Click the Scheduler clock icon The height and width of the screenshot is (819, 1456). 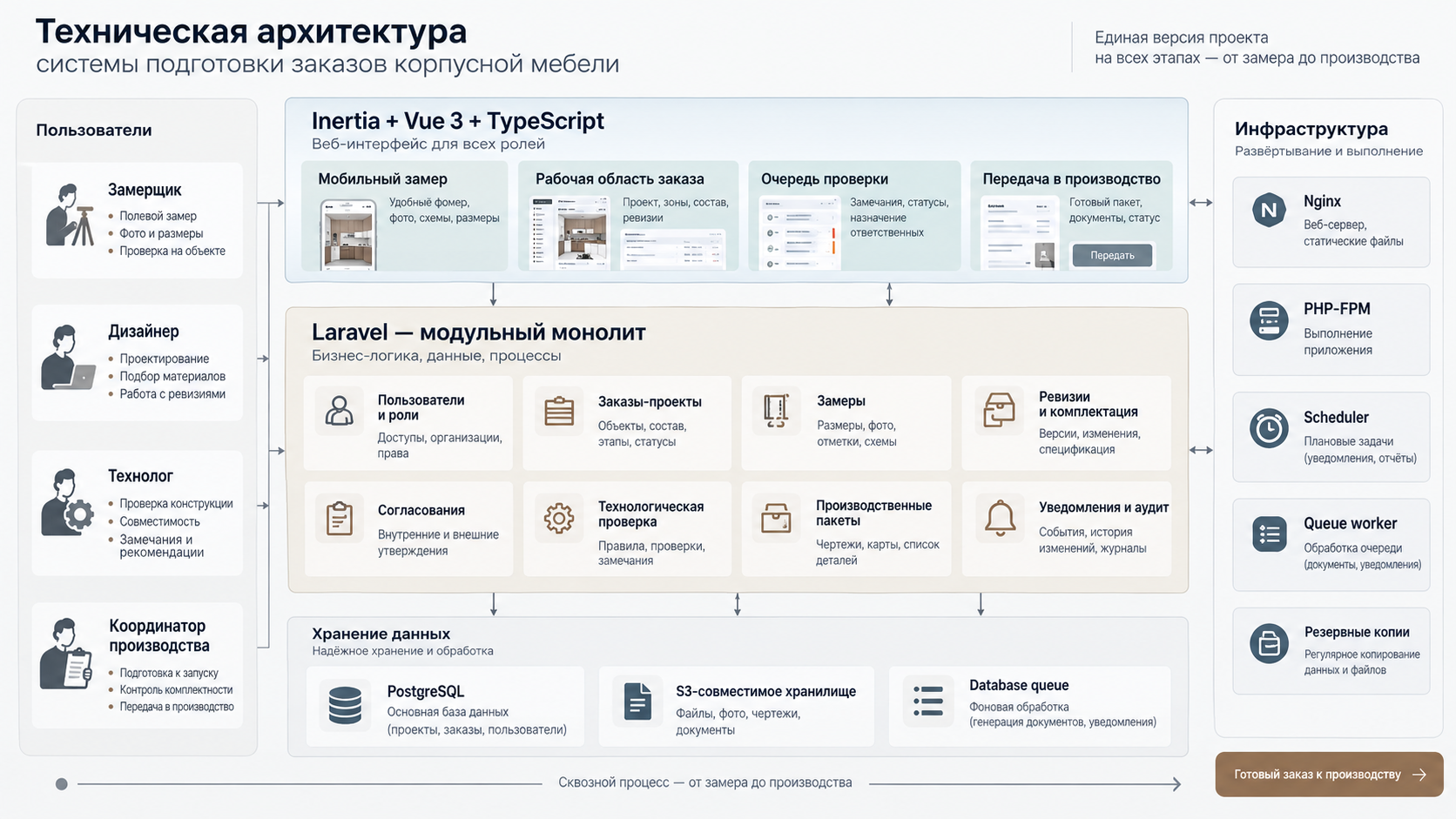pos(1269,428)
